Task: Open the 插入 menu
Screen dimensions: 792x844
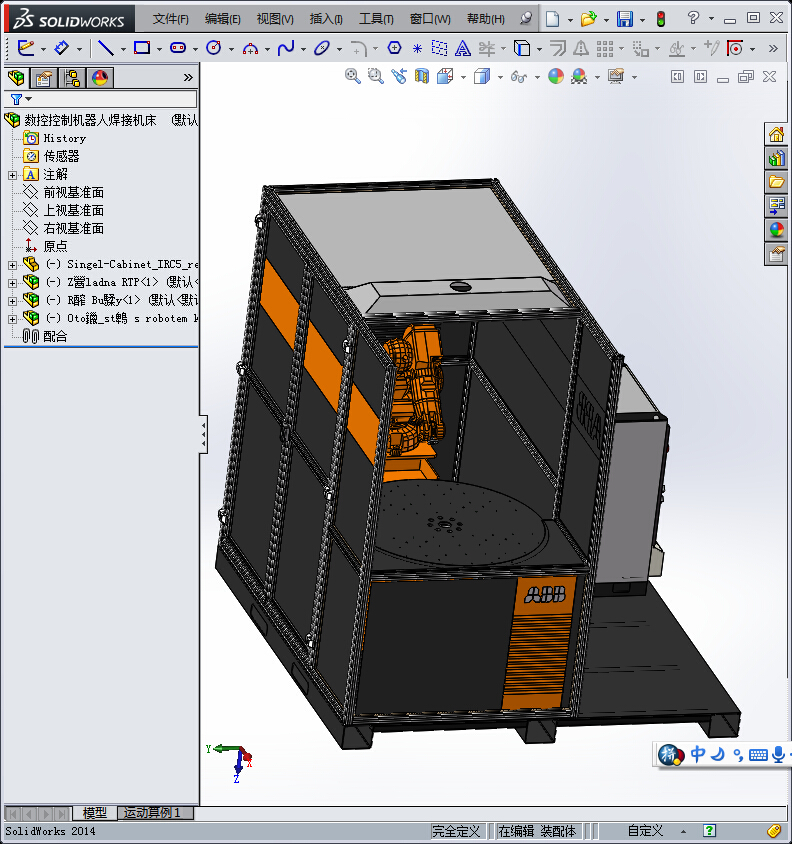Action: 326,19
